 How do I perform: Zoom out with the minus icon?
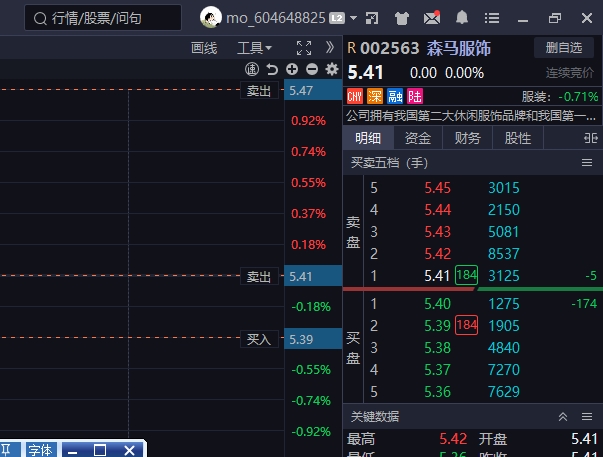coord(312,70)
